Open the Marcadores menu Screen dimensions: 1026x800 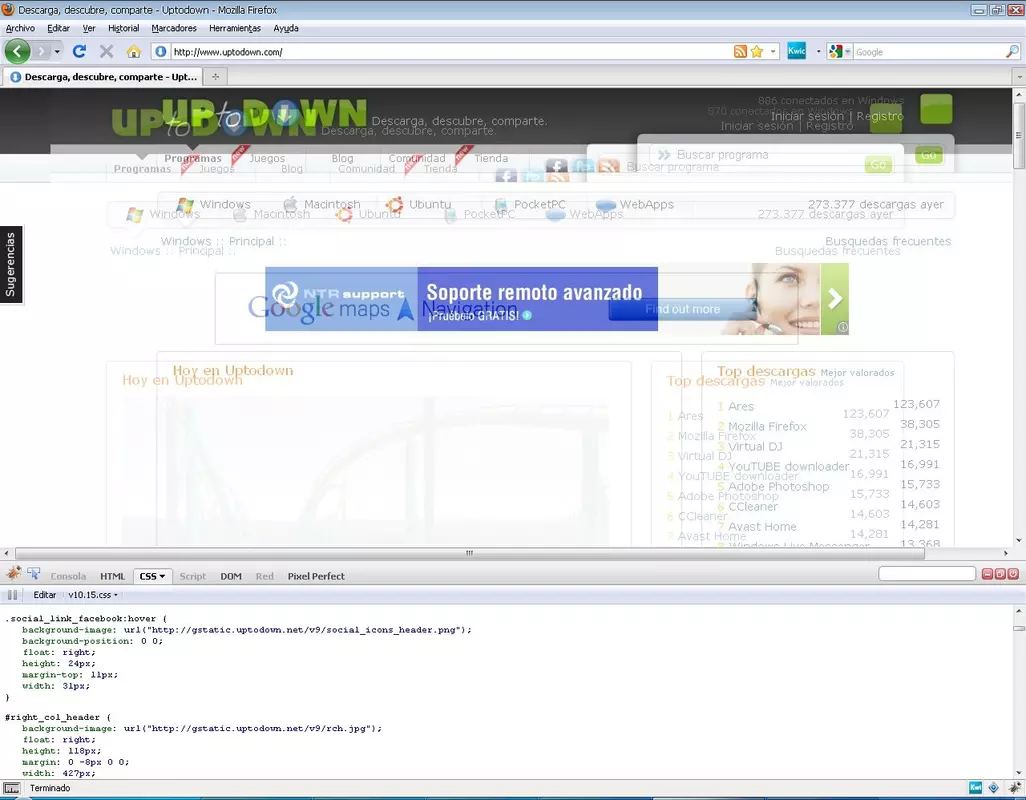coord(174,28)
